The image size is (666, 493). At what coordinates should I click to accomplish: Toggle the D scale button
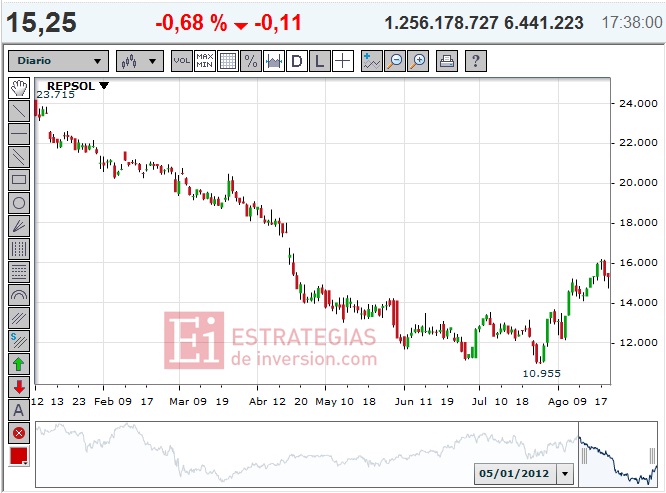296,61
